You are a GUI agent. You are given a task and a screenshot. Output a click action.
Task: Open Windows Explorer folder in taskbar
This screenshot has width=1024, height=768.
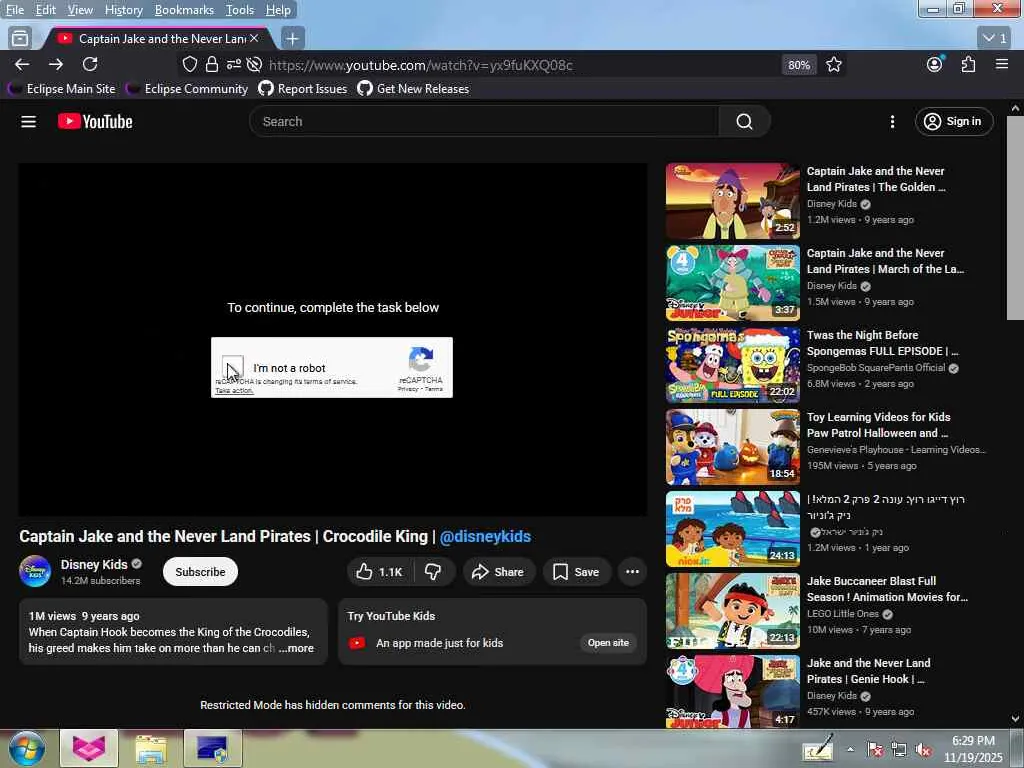point(151,748)
